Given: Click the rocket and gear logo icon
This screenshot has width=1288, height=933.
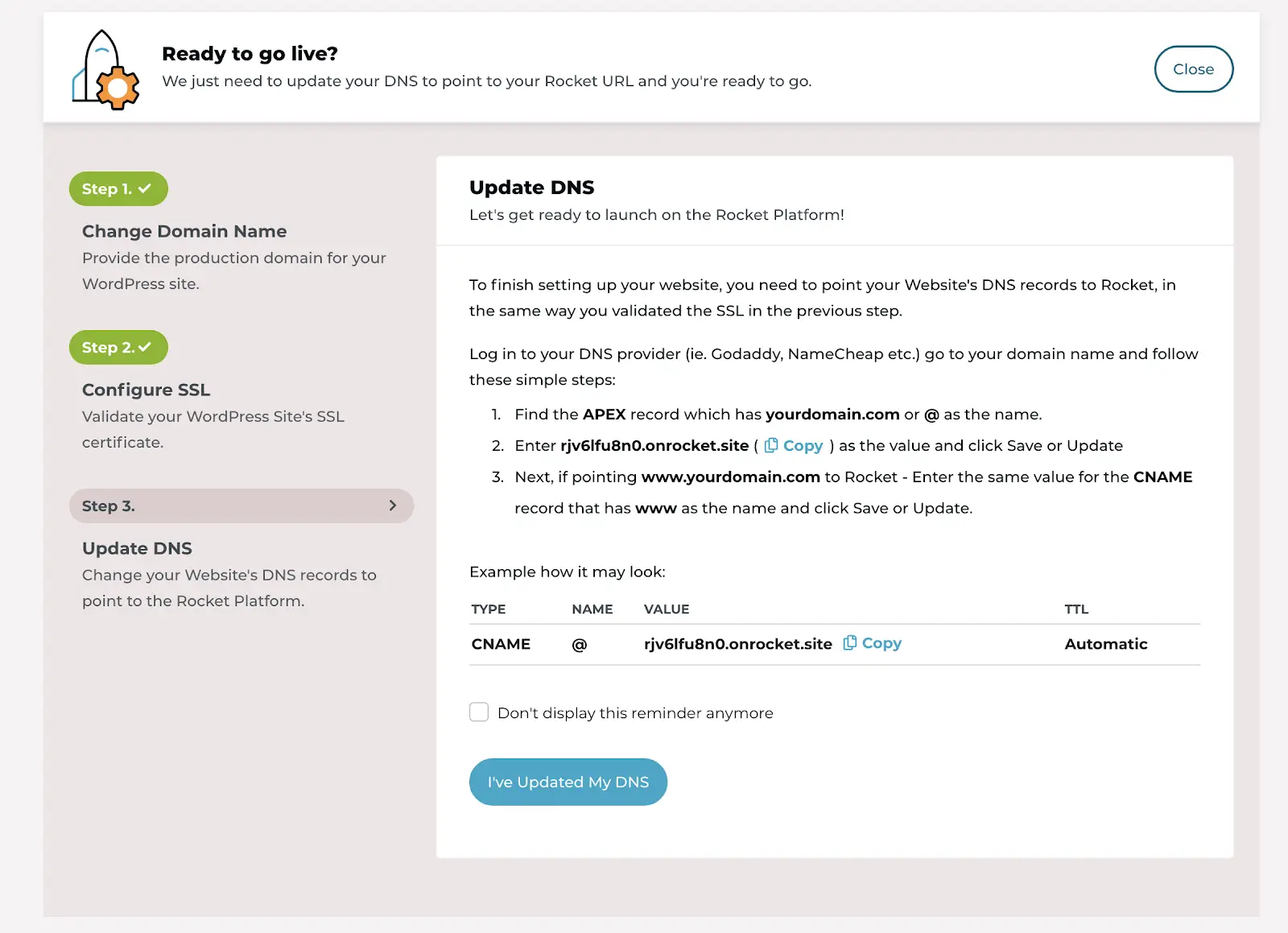Looking at the screenshot, I should pos(105,70).
